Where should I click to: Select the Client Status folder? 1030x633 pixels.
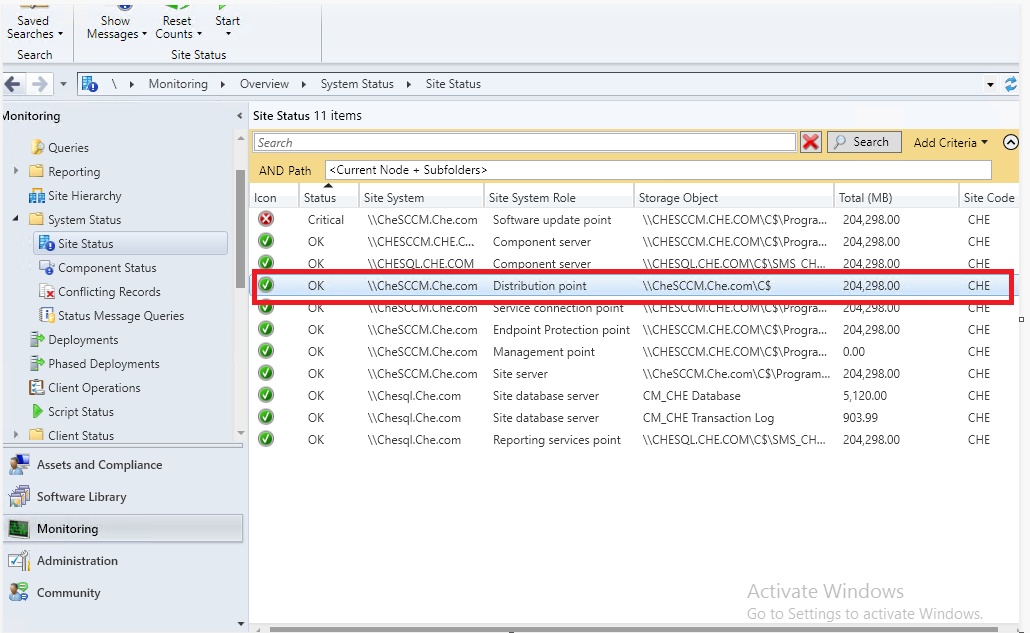point(71,435)
